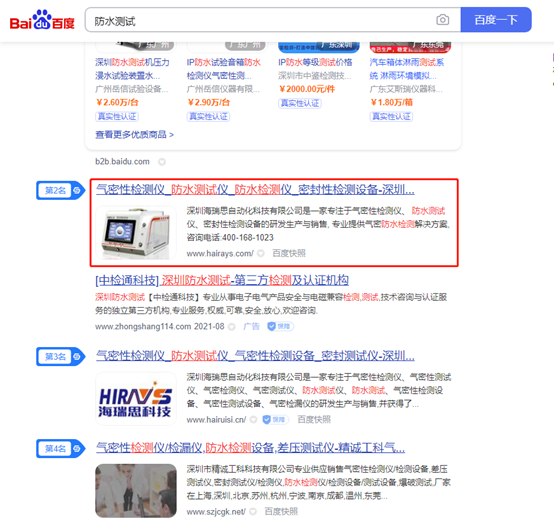
Task: Open 查看更多优质商品 link
Action: pos(134,135)
